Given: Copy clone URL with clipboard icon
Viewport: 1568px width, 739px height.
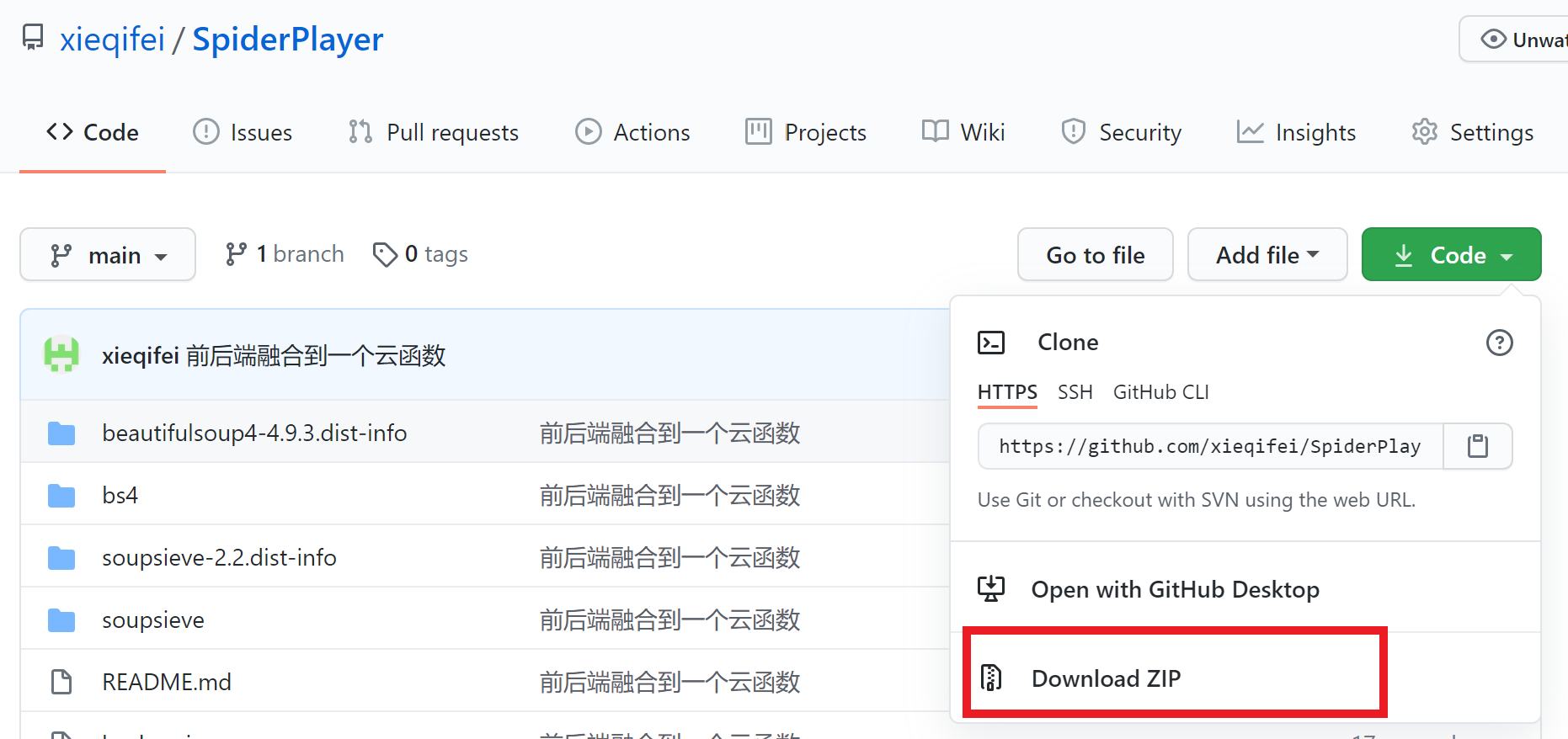Looking at the screenshot, I should pos(1478,446).
